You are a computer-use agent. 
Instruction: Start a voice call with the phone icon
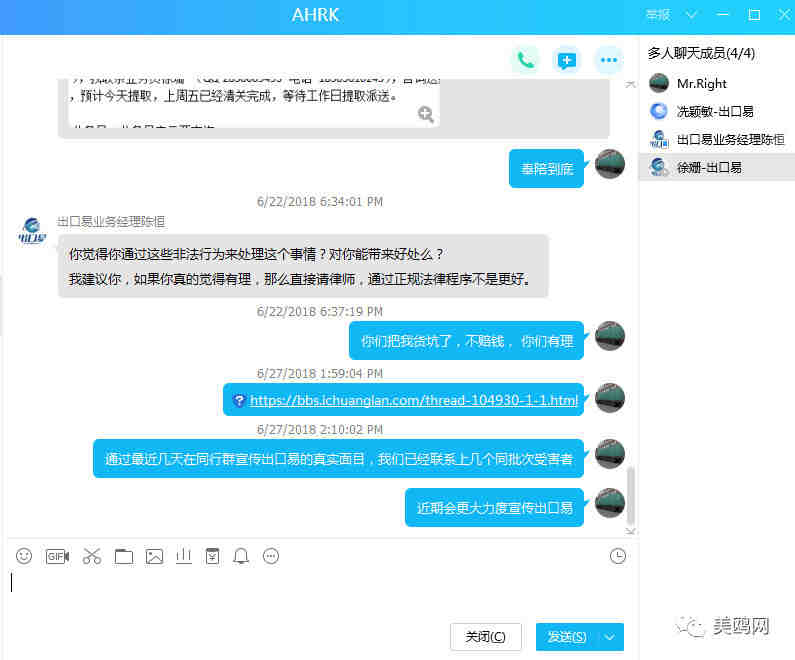pyautogui.click(x=525, y=60)
